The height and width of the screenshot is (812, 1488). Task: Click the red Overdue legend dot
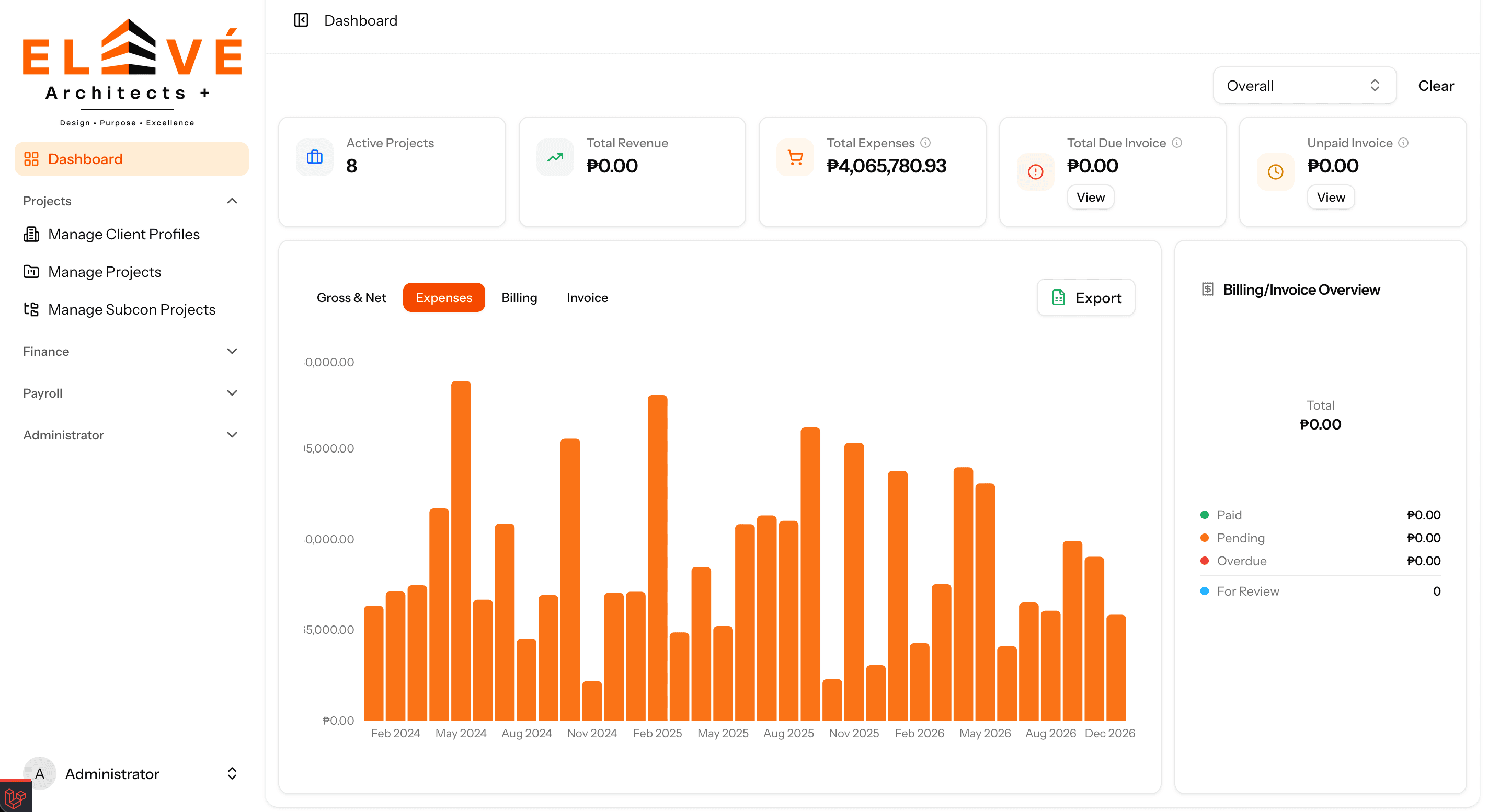(1205, 561)
